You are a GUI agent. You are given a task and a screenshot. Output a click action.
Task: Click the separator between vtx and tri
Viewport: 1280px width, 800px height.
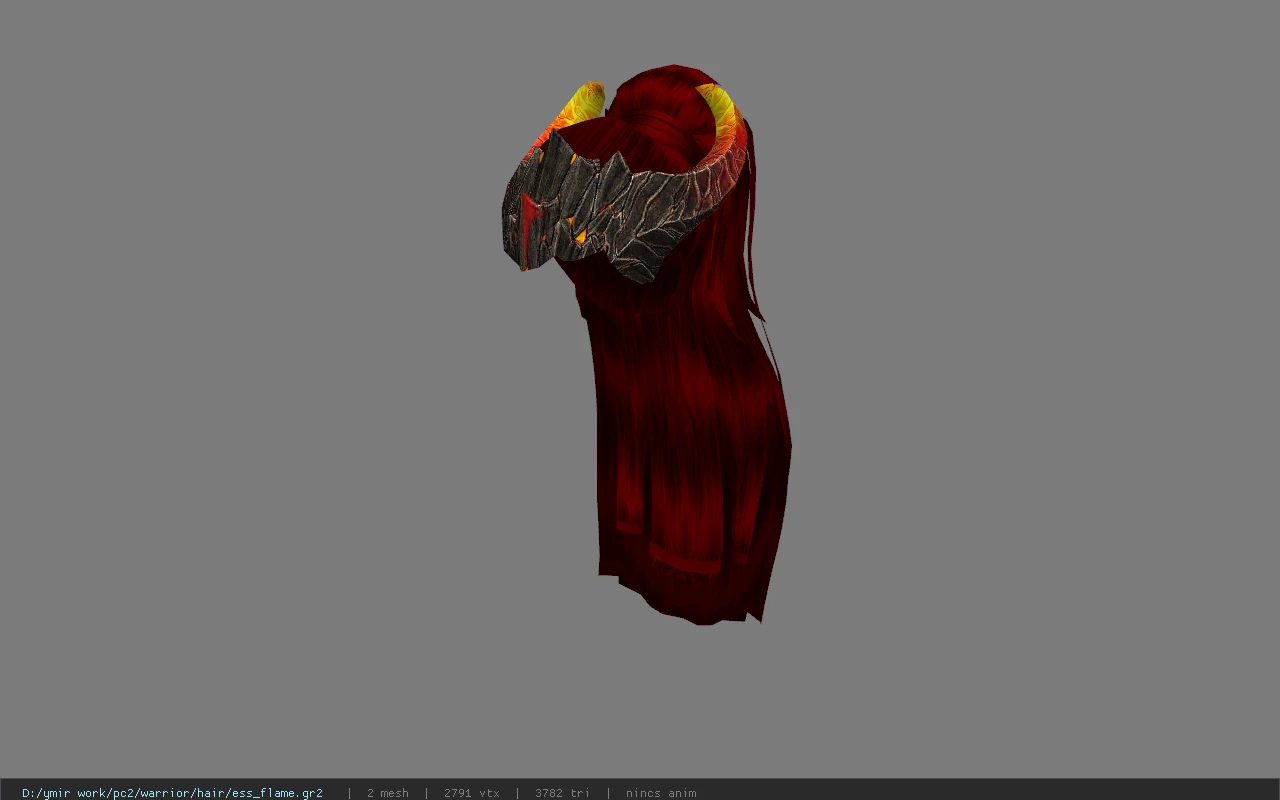point(517,793)
